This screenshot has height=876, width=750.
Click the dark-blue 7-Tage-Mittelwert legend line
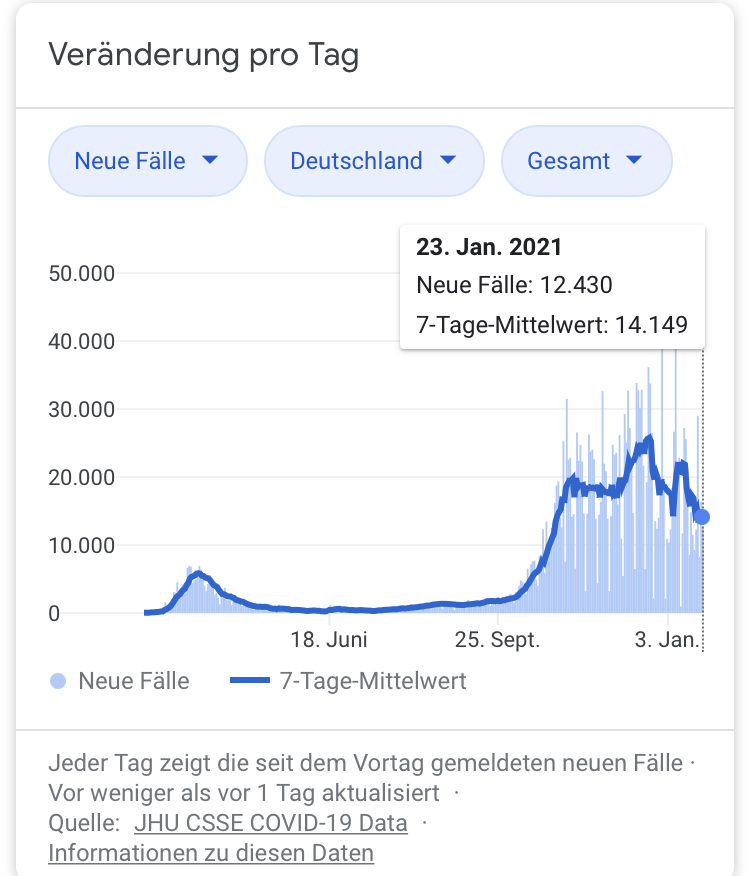coord(250,682)
